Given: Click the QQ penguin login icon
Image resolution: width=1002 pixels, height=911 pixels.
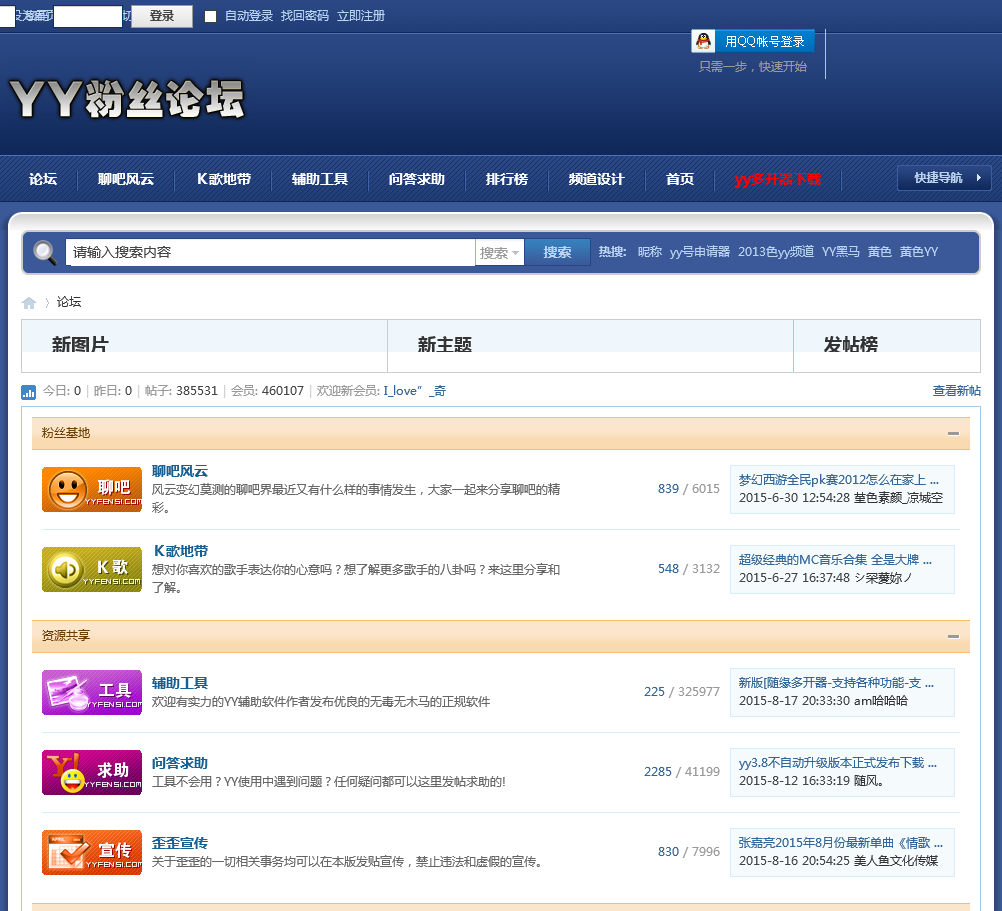Looking at the screenshot, I should 703,41.
